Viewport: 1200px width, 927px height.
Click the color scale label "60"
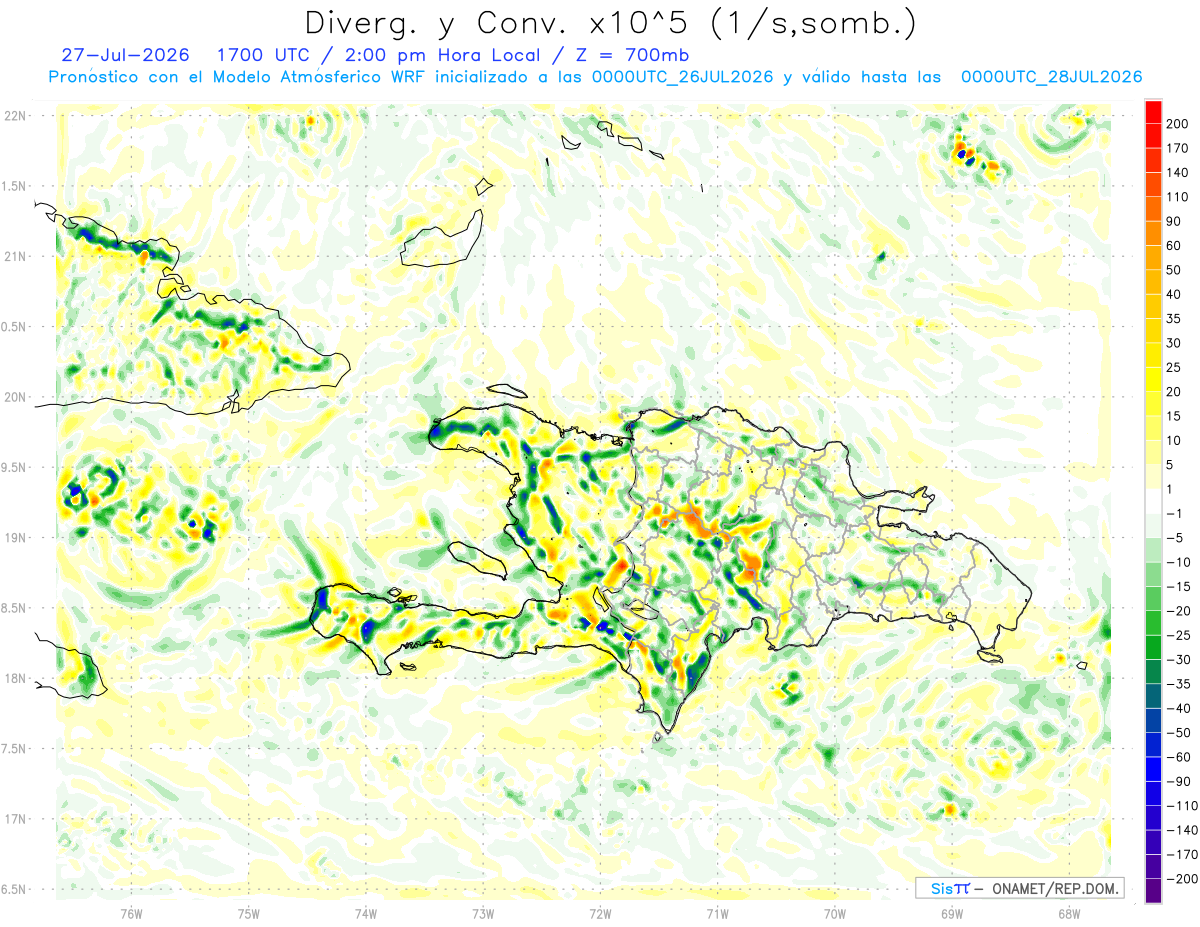1174,245
